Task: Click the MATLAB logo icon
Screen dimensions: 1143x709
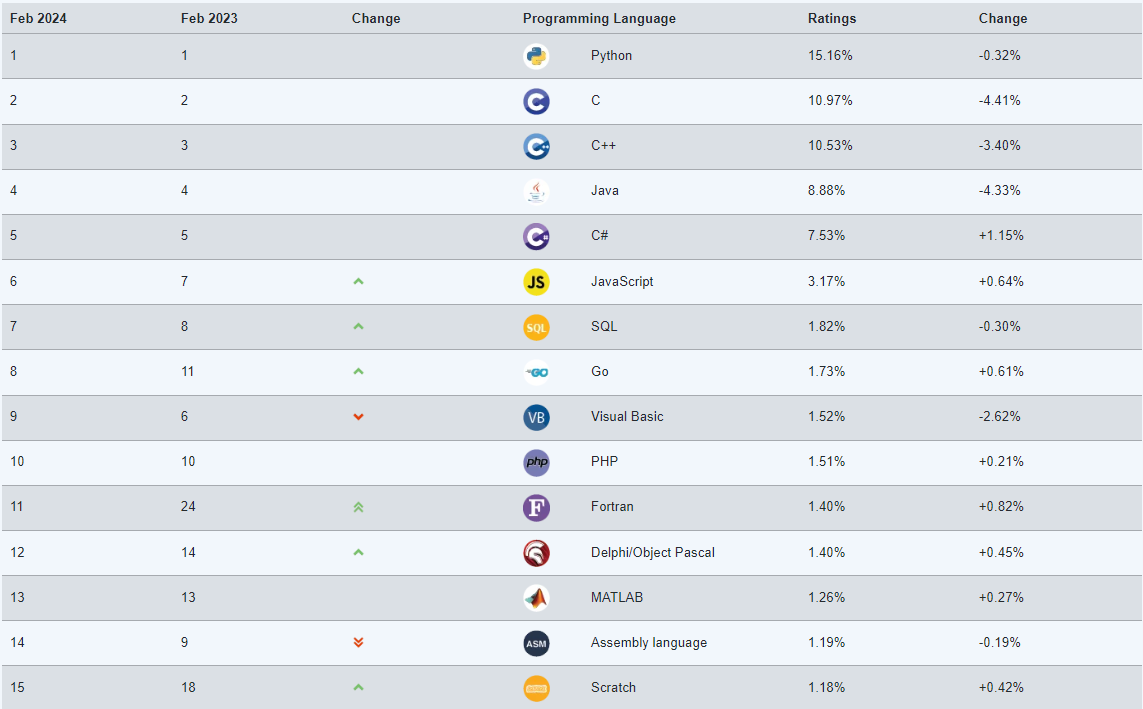Action: [x=536, y=598]
